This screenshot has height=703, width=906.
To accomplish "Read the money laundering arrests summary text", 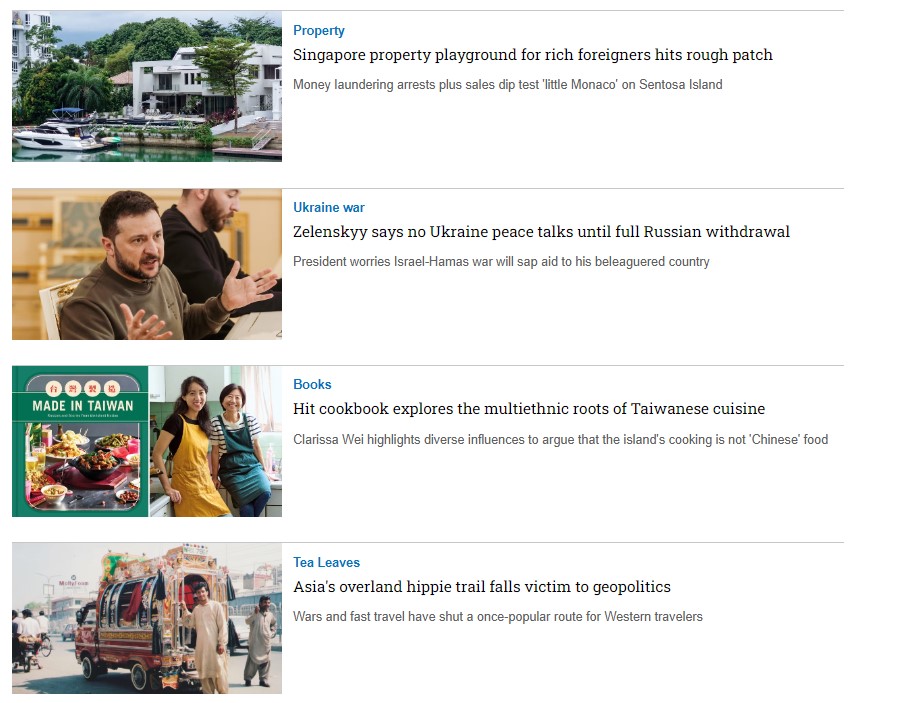I will click(x=507, y=84).
